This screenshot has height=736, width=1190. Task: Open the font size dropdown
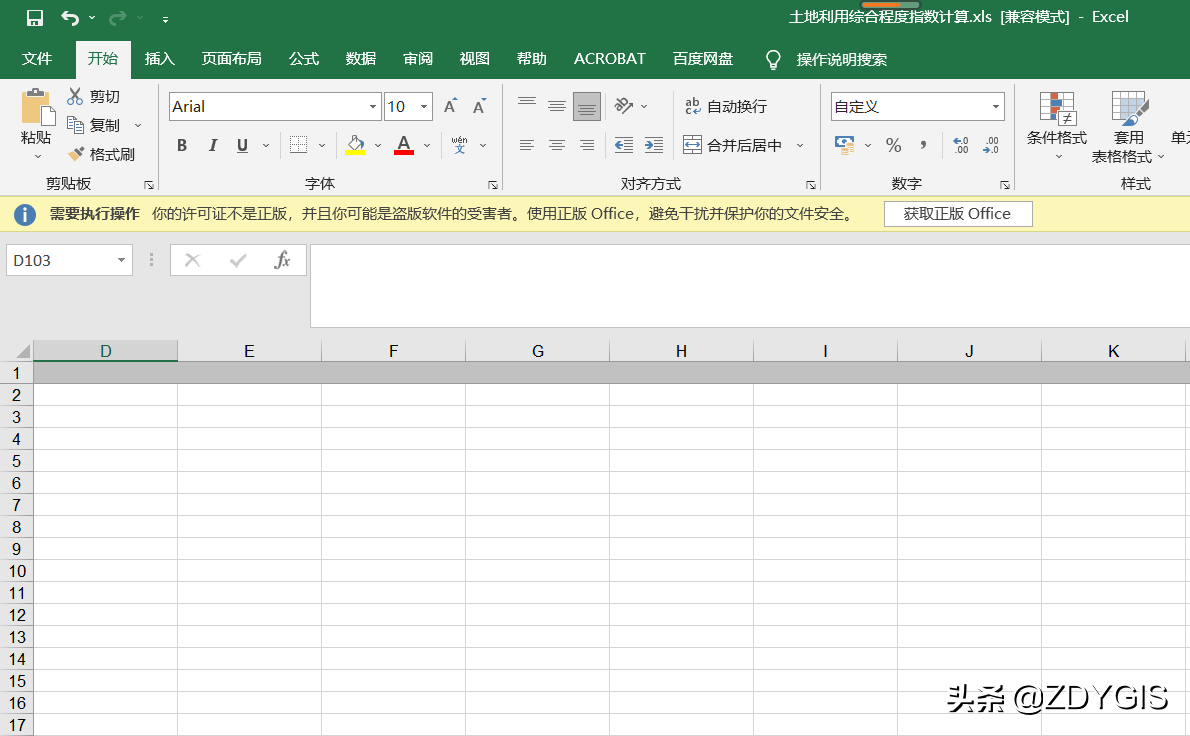pos(424,106)
